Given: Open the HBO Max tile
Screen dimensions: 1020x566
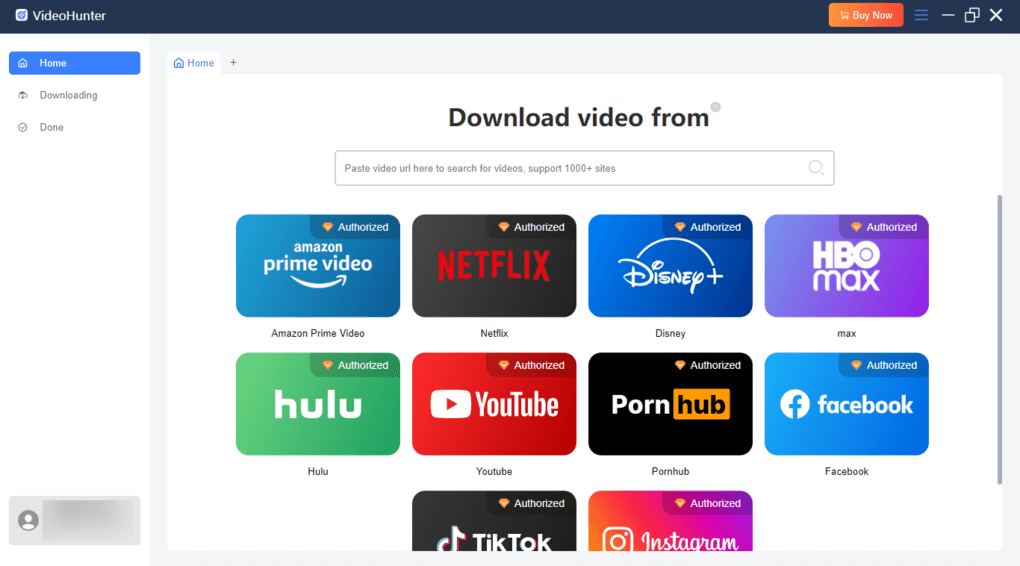Looking at the screenshot, I should [x=846, y=265].
